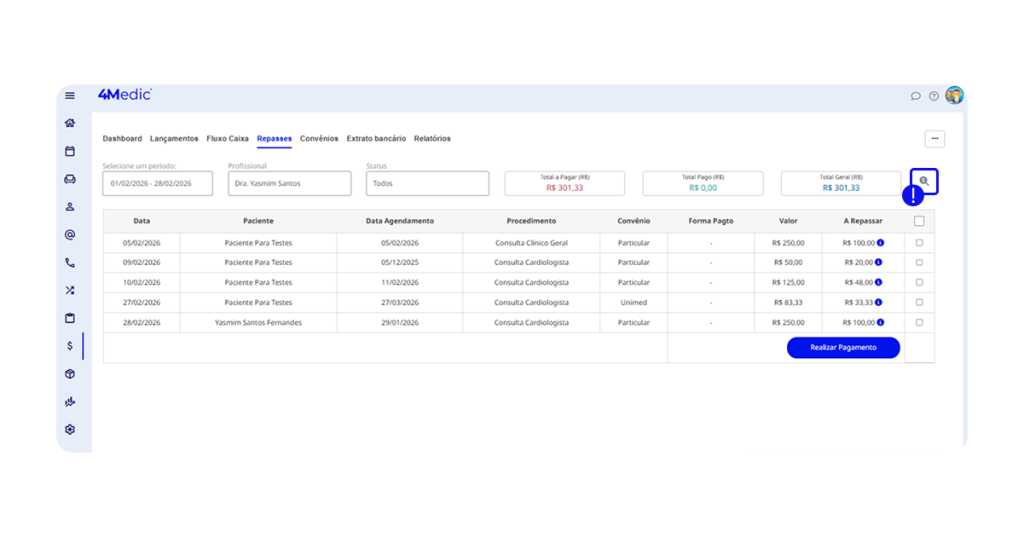Screen dimensions: 1024x537
Task: Click the dollar sign financial sidebar icon
Action: point(70,346)
